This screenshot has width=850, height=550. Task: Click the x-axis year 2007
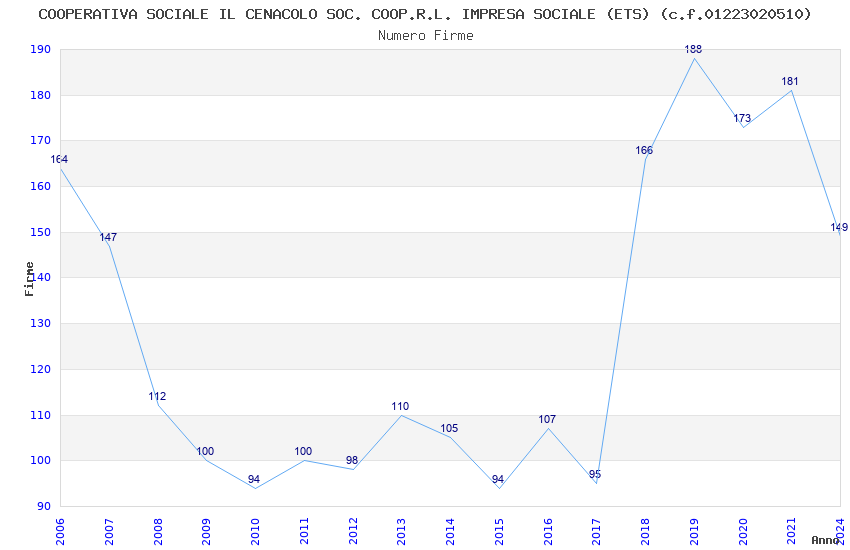108,532
